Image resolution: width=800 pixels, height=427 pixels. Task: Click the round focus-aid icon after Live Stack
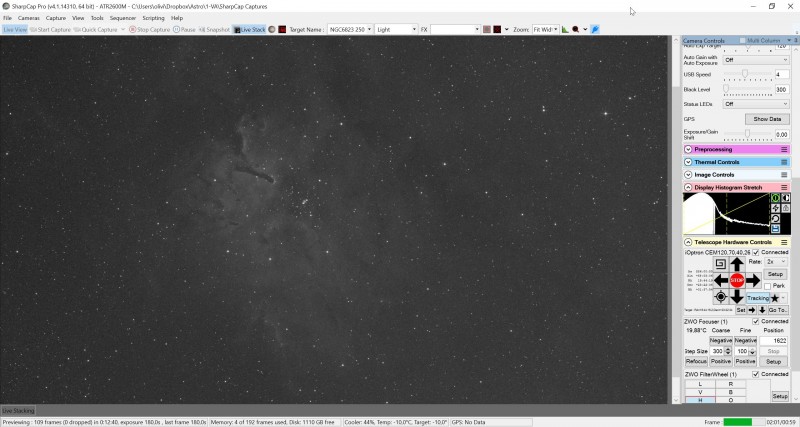(272, 30)
